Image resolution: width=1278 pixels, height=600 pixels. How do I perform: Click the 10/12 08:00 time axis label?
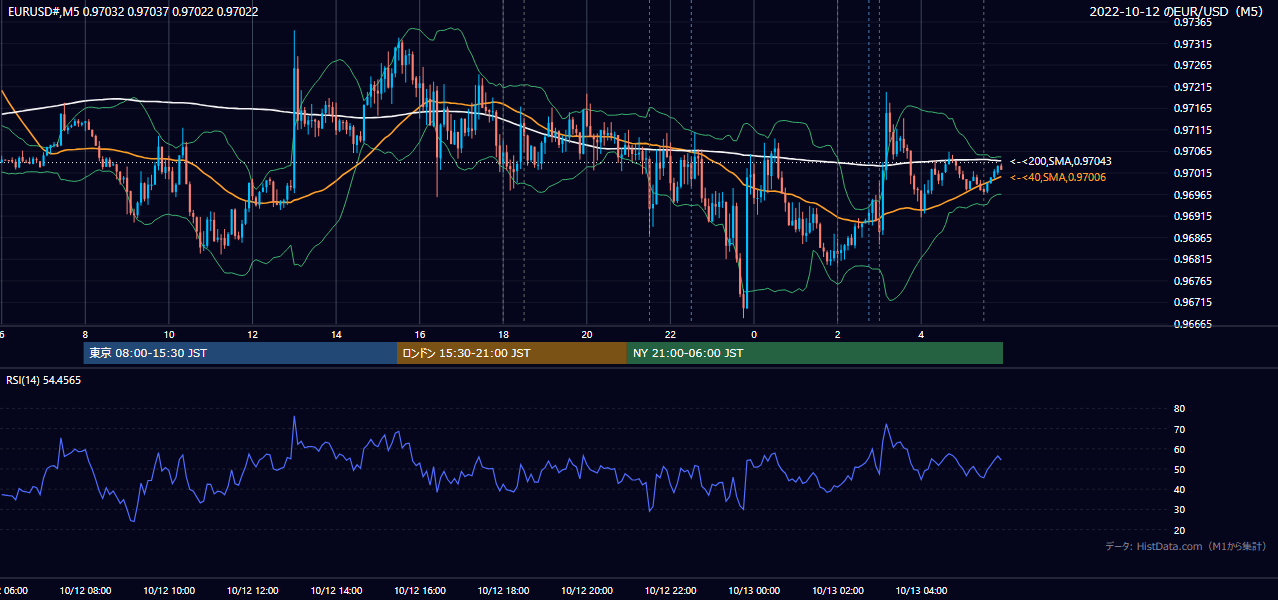tap(85, 591)
